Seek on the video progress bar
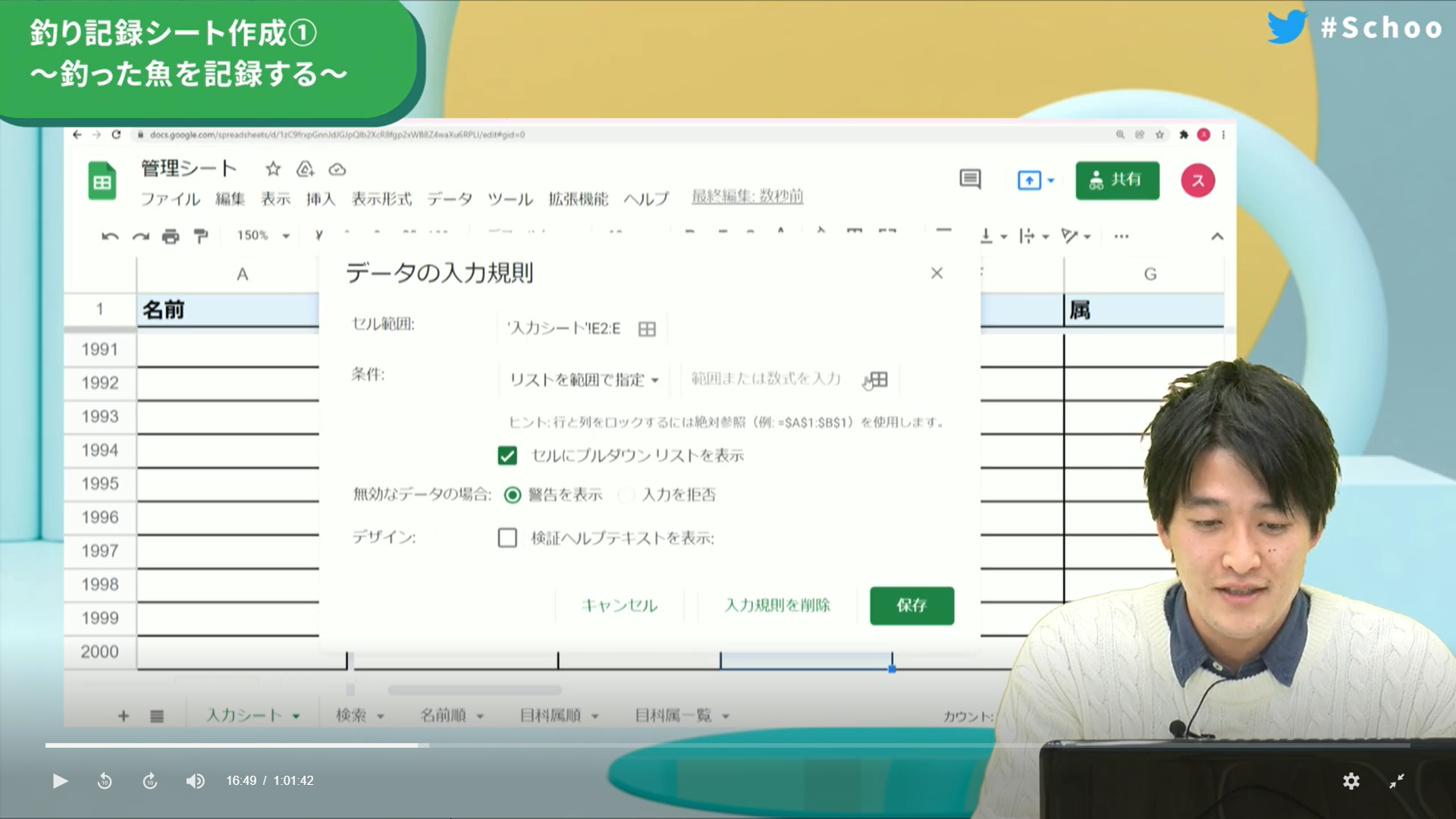Screen dimensions: 1456x819 point(727,745)
